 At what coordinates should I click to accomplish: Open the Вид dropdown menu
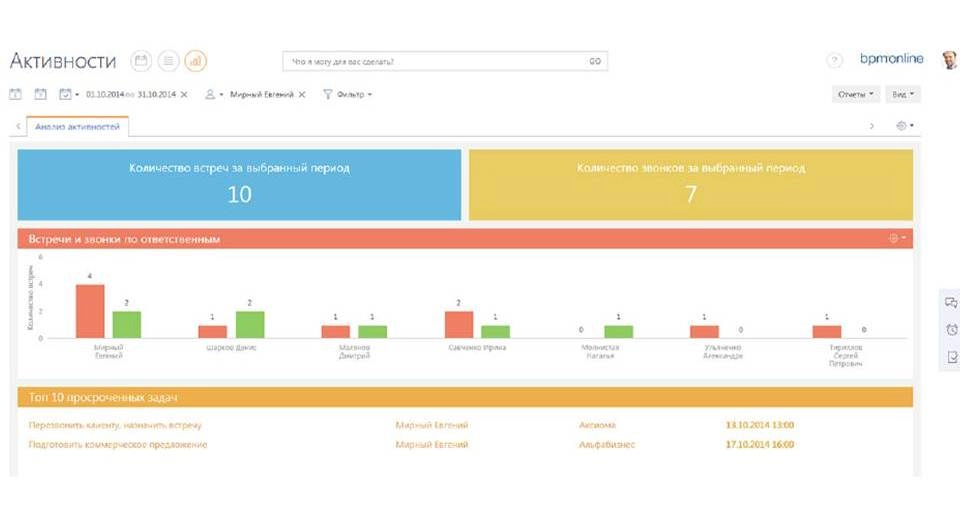tap(902, 95)
